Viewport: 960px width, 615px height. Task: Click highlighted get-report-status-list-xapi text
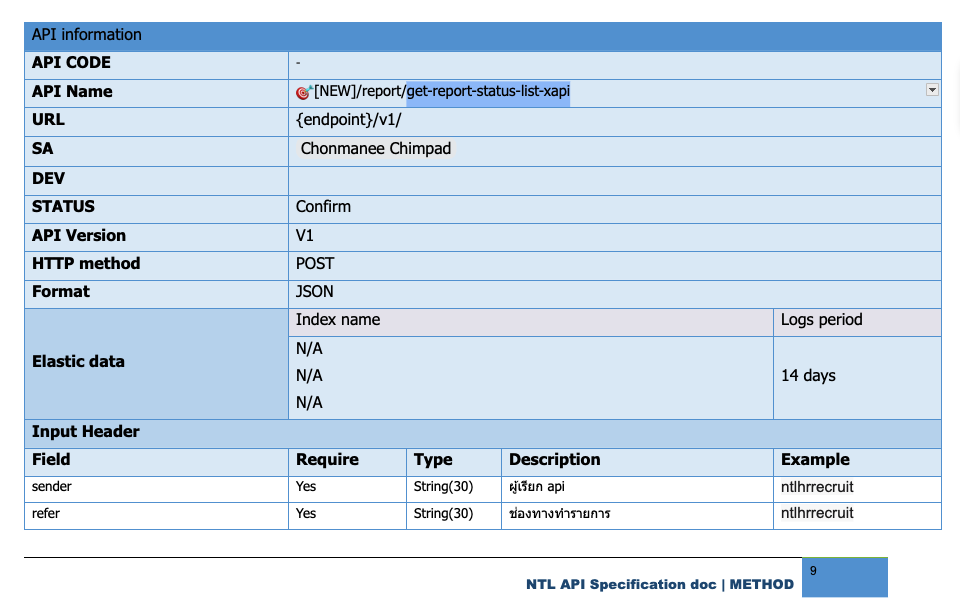click(487, 92)
